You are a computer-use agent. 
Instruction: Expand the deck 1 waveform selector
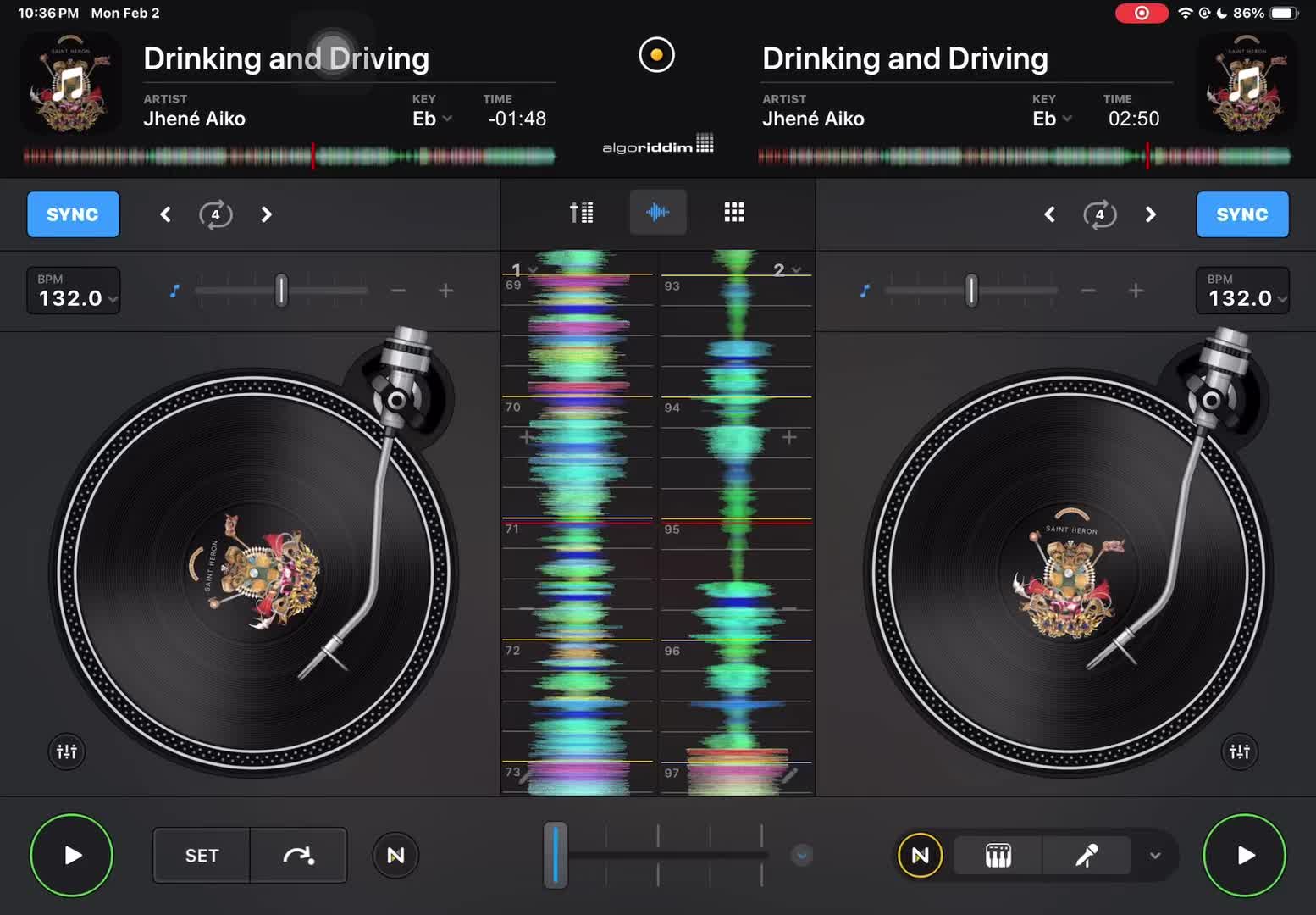523,270
